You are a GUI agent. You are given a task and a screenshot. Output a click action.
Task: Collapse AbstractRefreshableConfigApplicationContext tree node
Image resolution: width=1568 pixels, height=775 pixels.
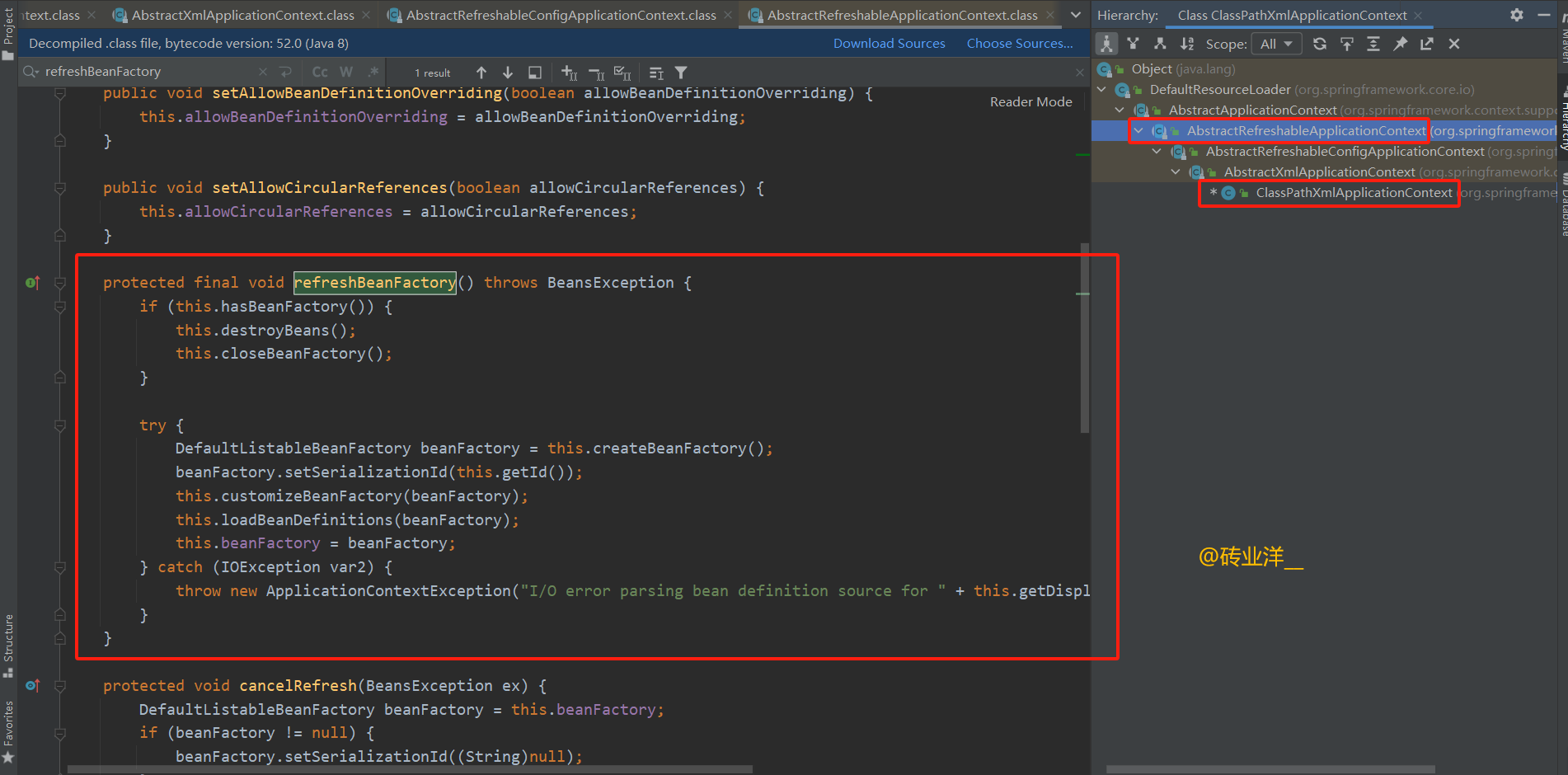1157,151
